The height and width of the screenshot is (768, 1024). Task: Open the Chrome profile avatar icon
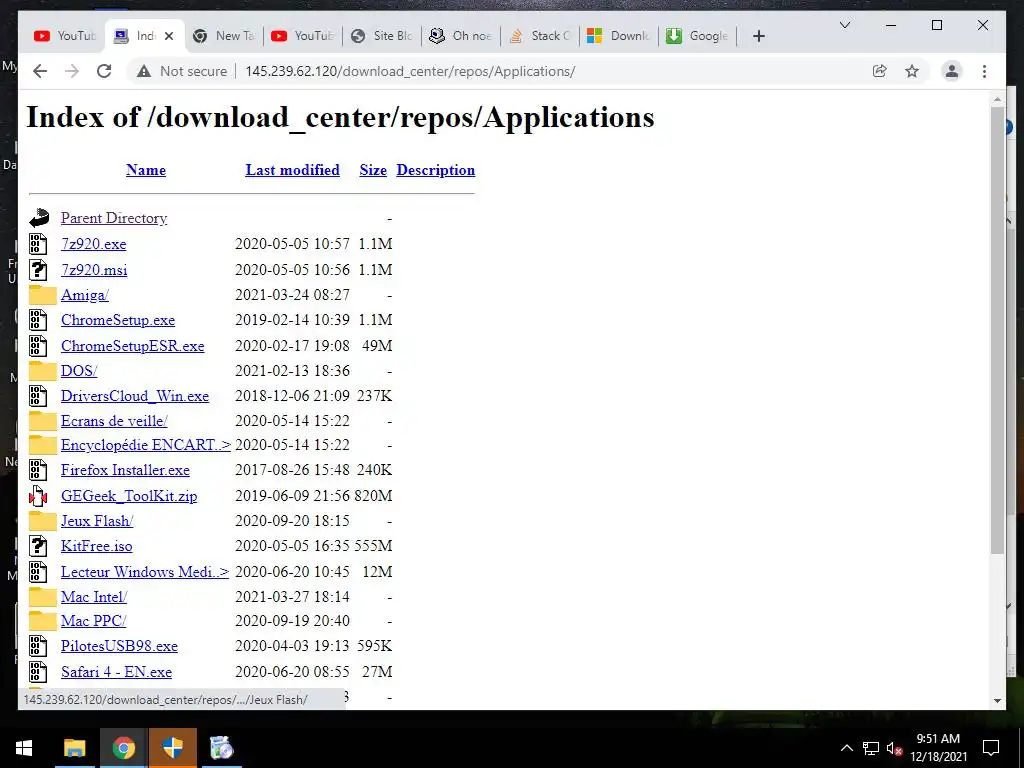click(x=952, y=71)
